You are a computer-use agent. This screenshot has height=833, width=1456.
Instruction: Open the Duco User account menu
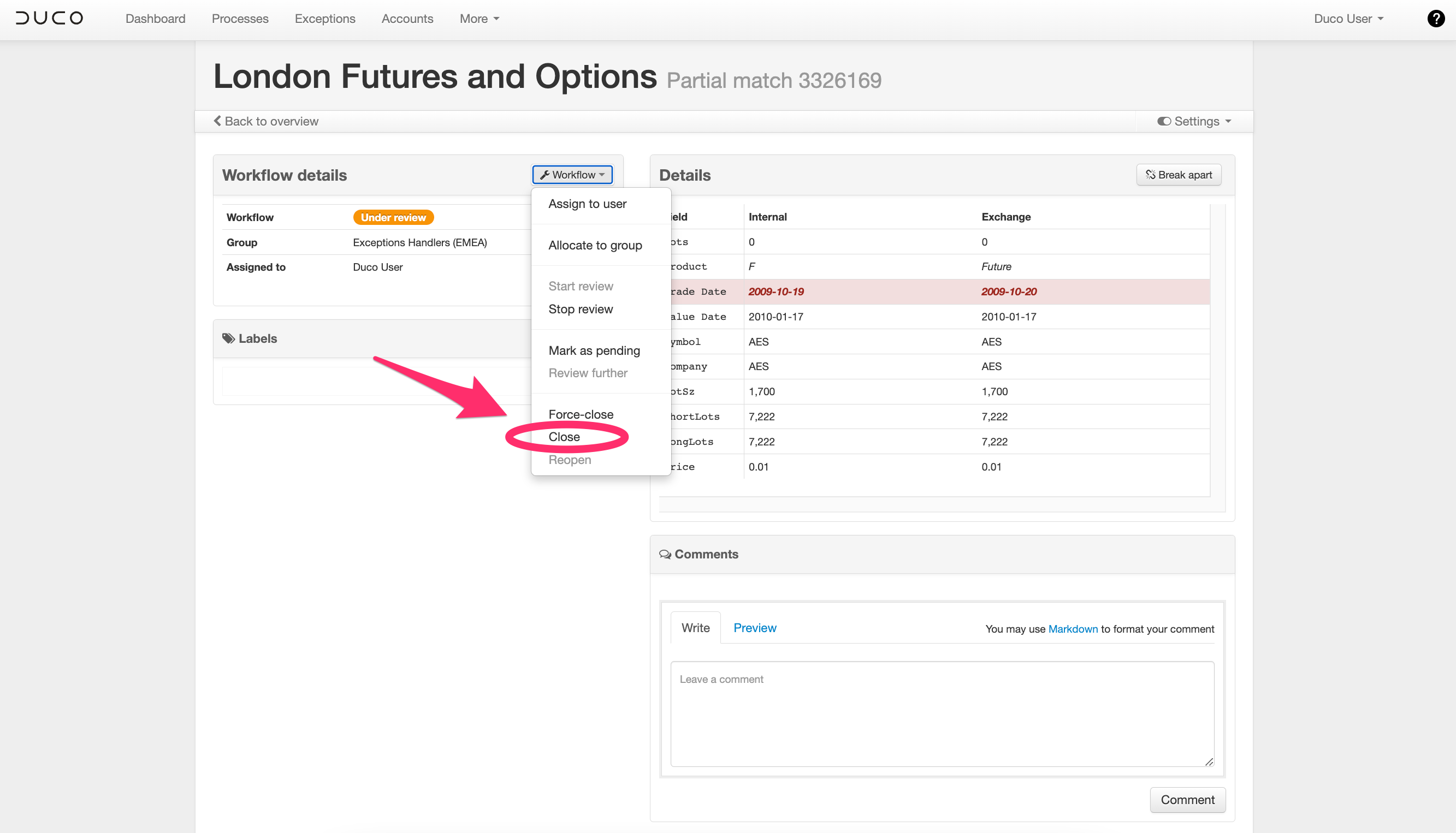pyautogui.click(x=1349, y=19)
